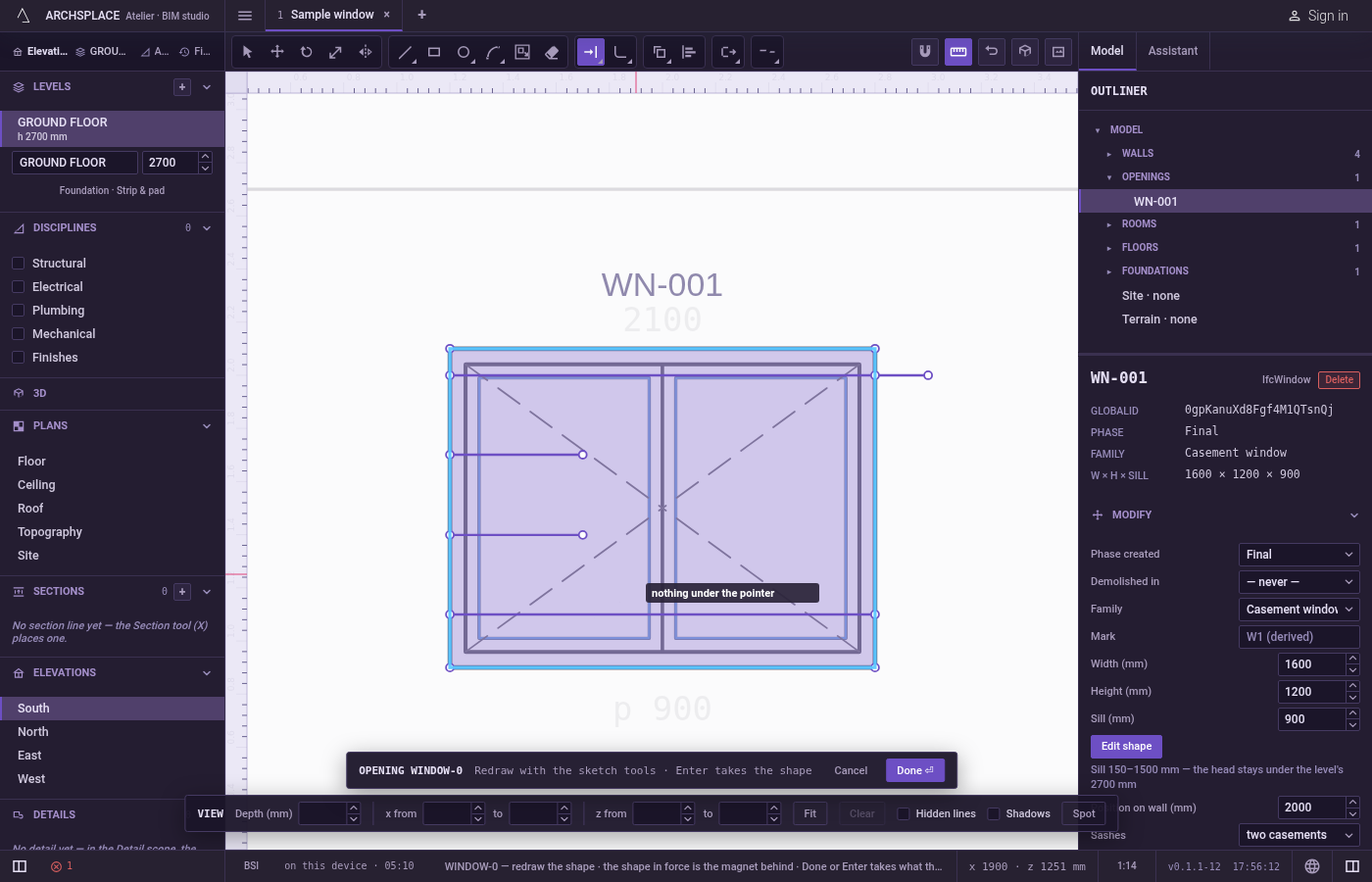Open the Sample window document tab
This screenshot has width=1372, height=882.
click(x=332, y=15)
